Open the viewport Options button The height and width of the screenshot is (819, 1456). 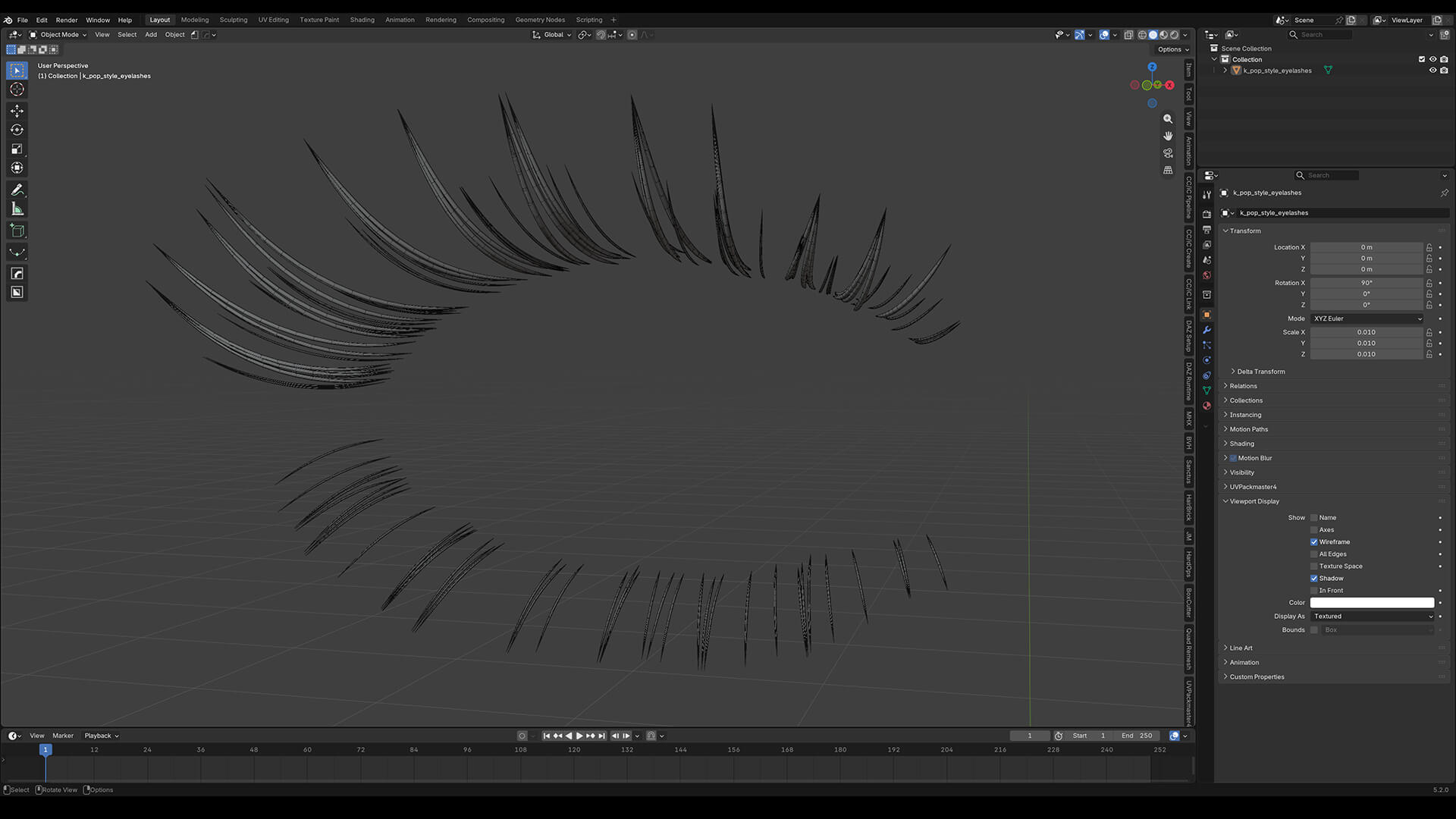pyautogui.click(x=1173, y=49)
